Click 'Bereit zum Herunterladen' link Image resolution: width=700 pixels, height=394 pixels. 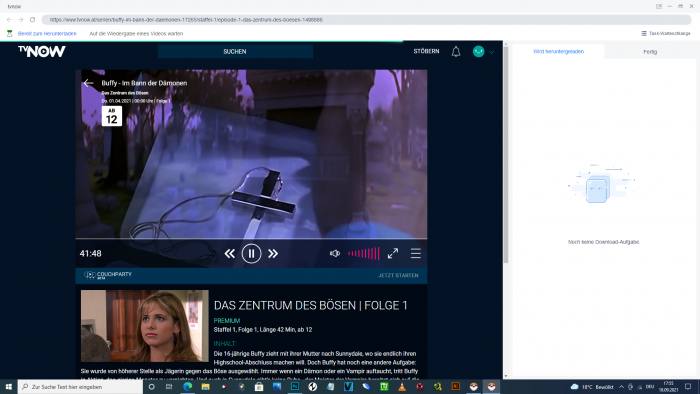[x=47, y=33]
